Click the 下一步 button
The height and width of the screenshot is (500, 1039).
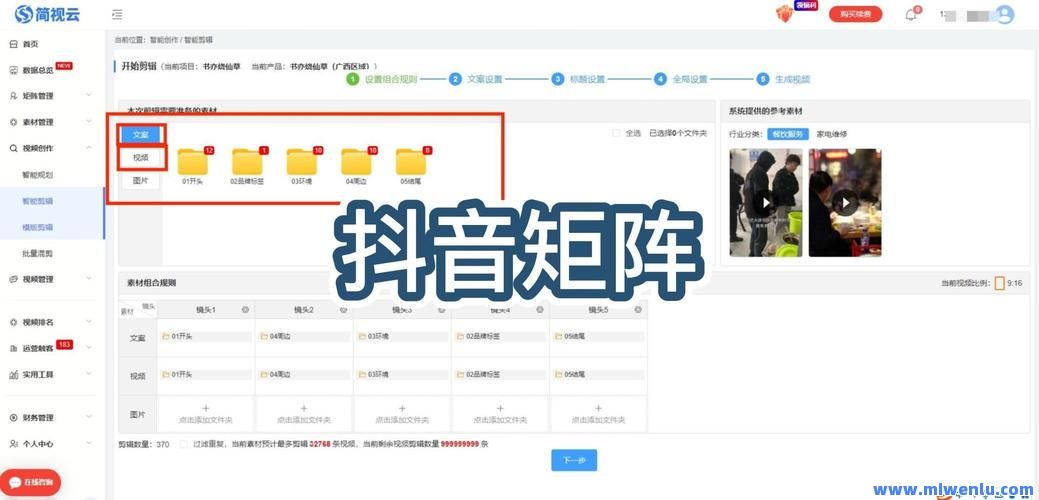574,460
